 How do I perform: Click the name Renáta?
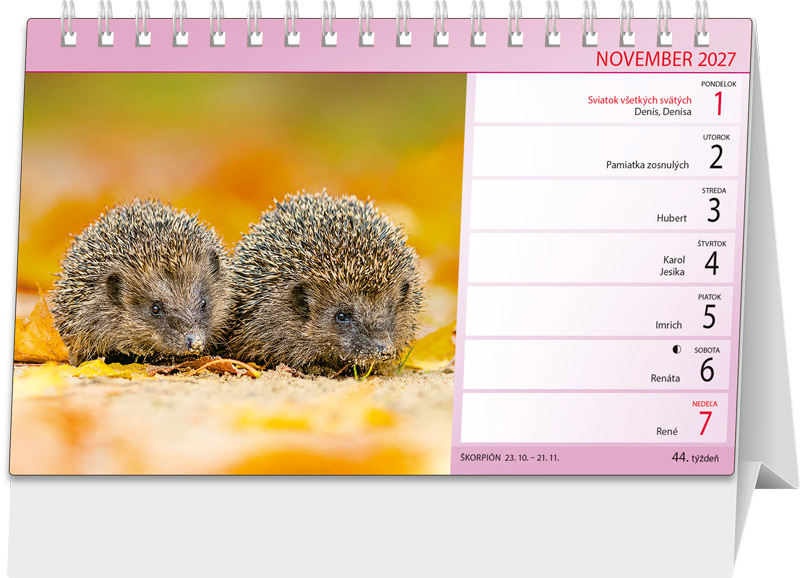pyautogui.click(x=665, y=379)
